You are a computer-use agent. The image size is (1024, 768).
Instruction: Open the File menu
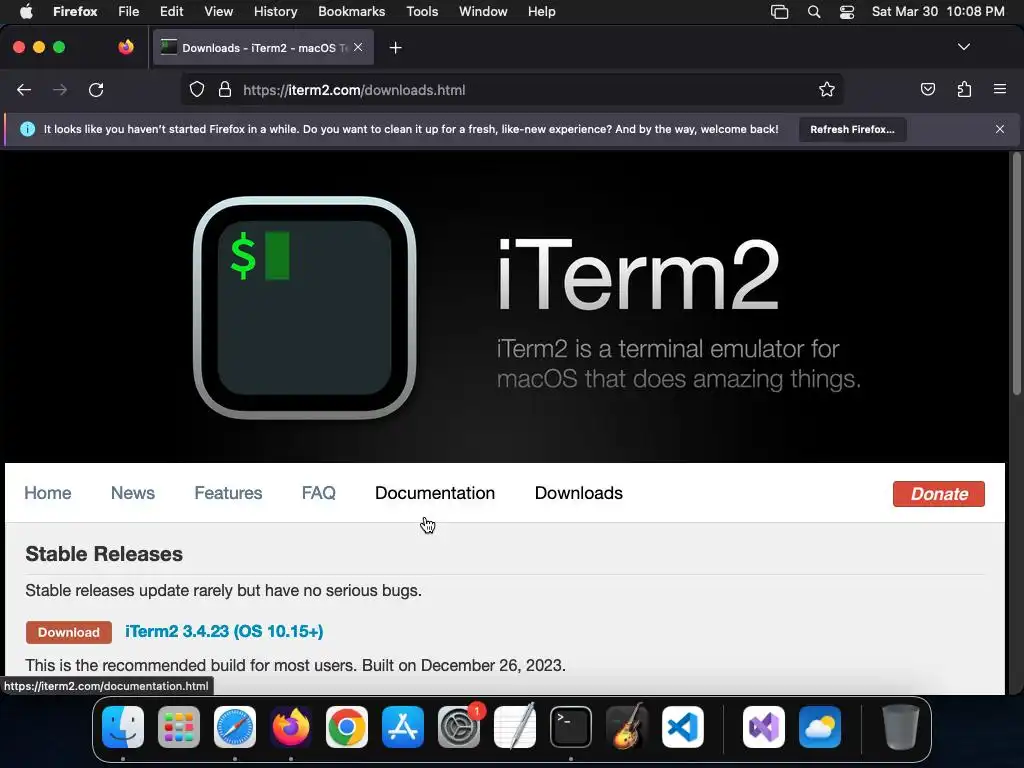click(x=128, y=11)
